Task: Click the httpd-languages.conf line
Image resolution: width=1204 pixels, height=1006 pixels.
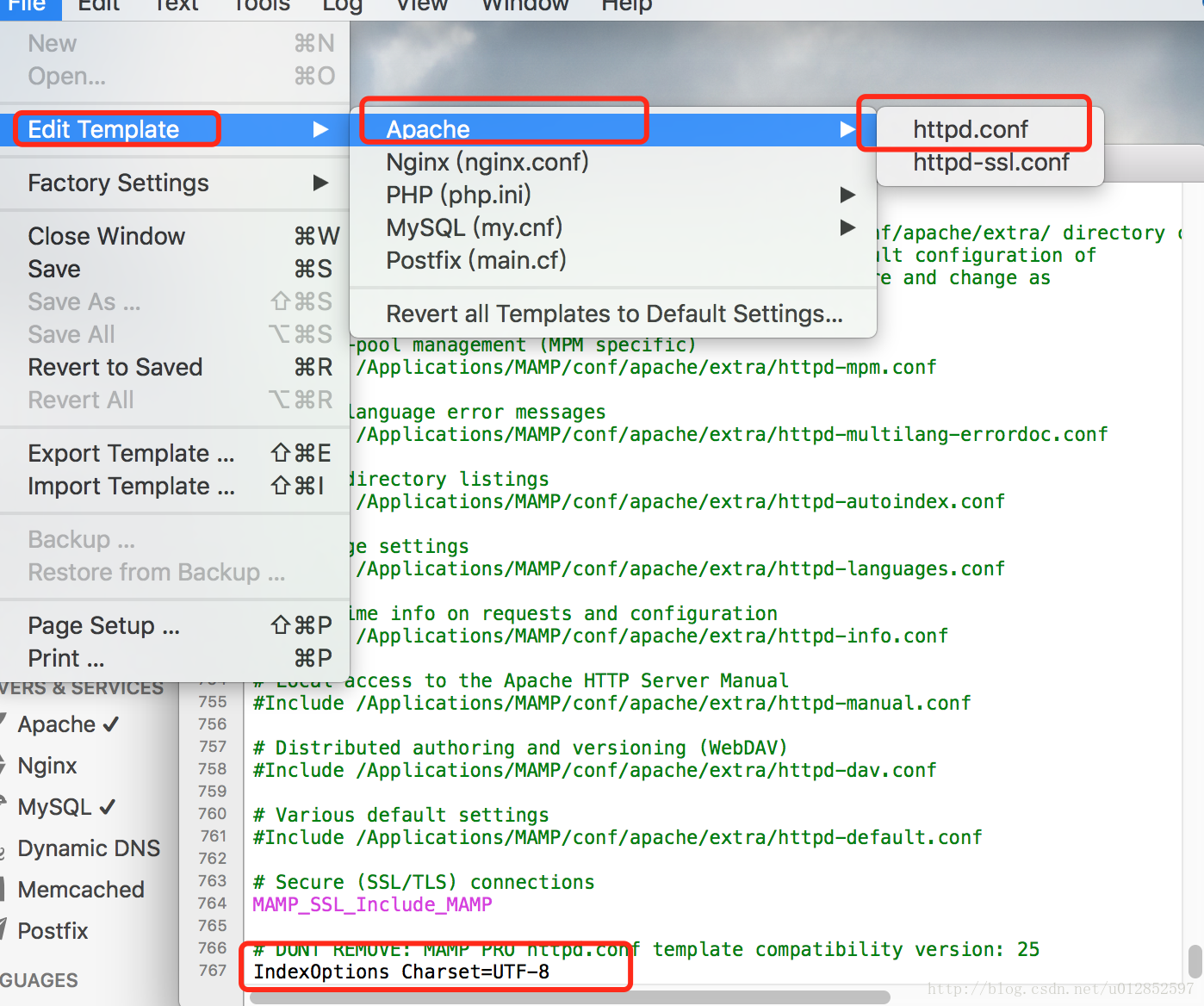Action: pyautogui.click(x=680, y=568)
